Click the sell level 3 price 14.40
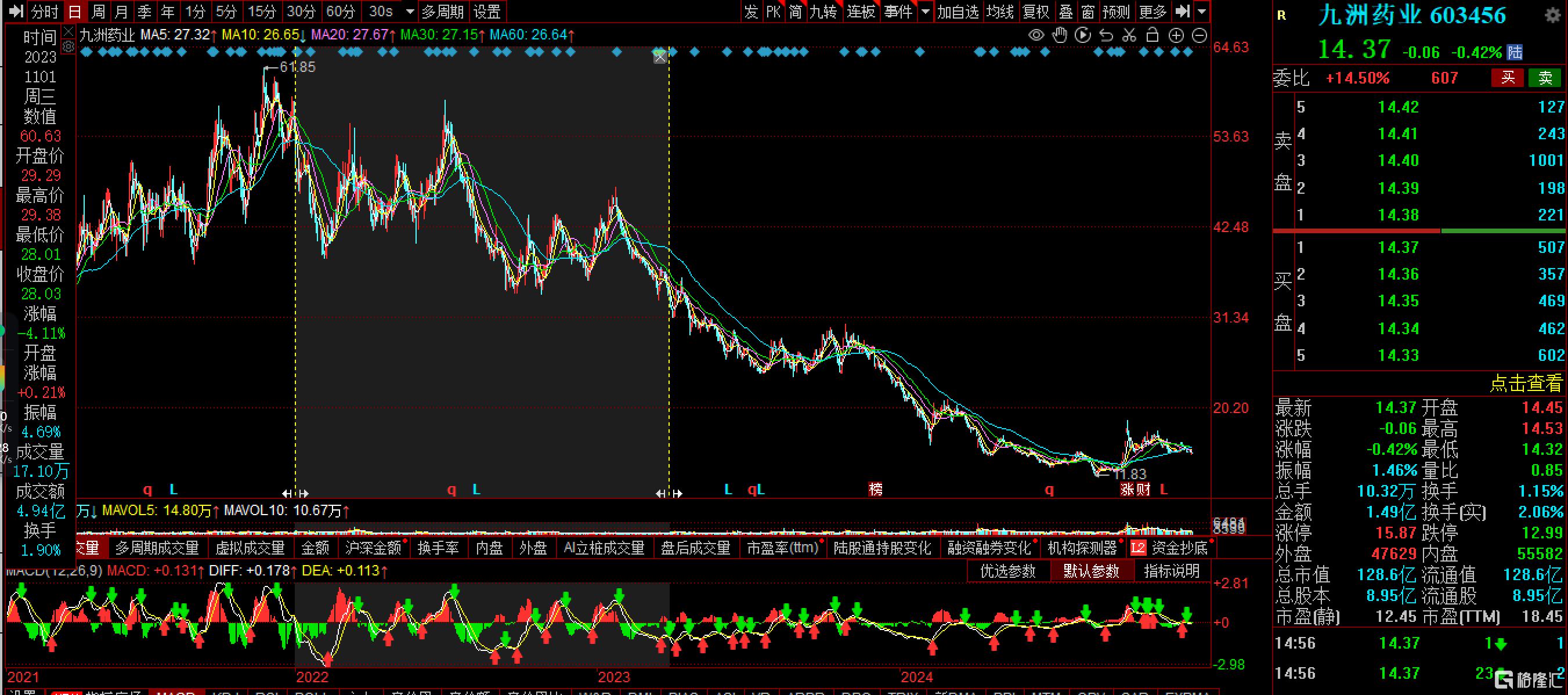 tap(1398, 161)
